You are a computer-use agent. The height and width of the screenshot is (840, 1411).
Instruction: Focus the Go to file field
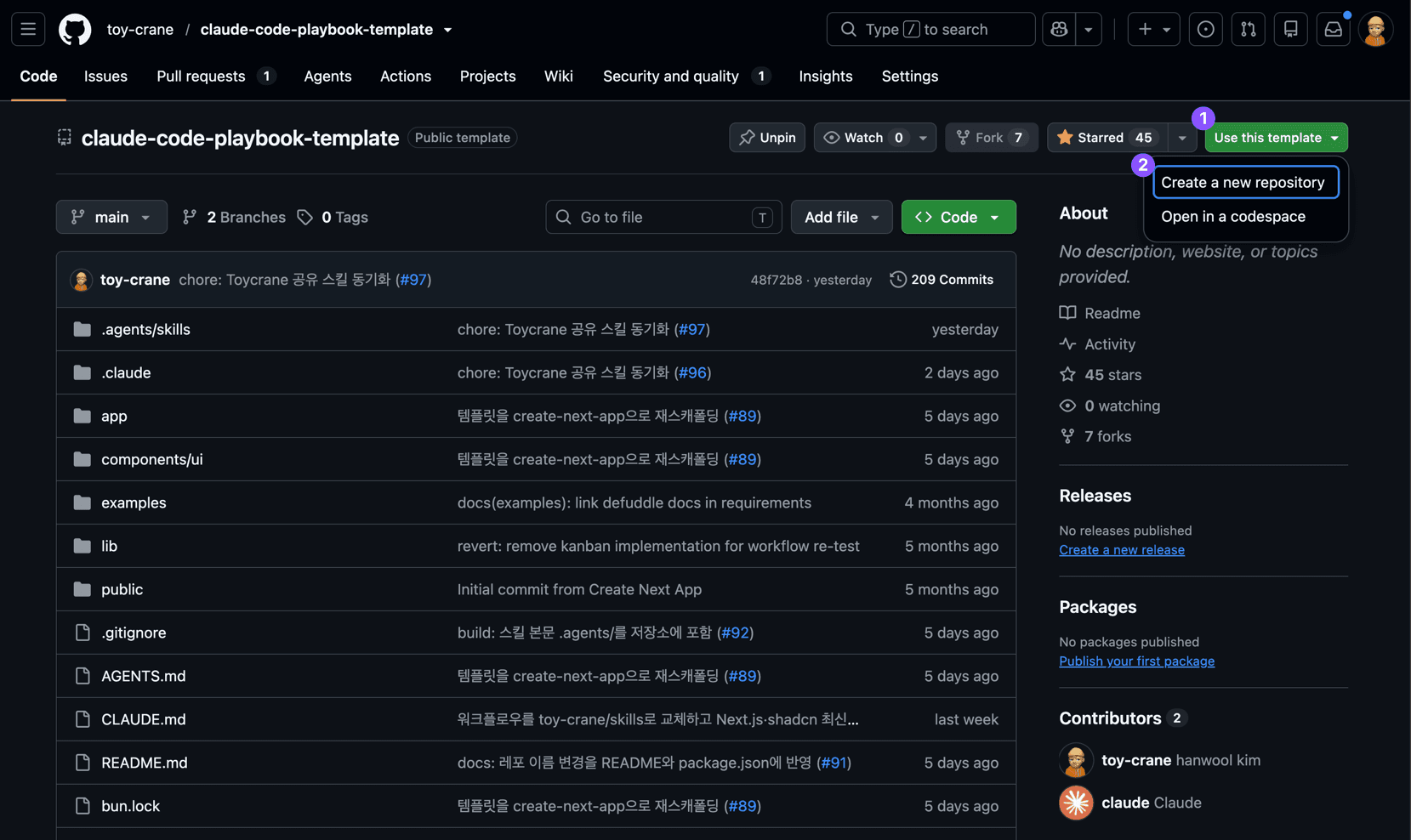[663, 217]
